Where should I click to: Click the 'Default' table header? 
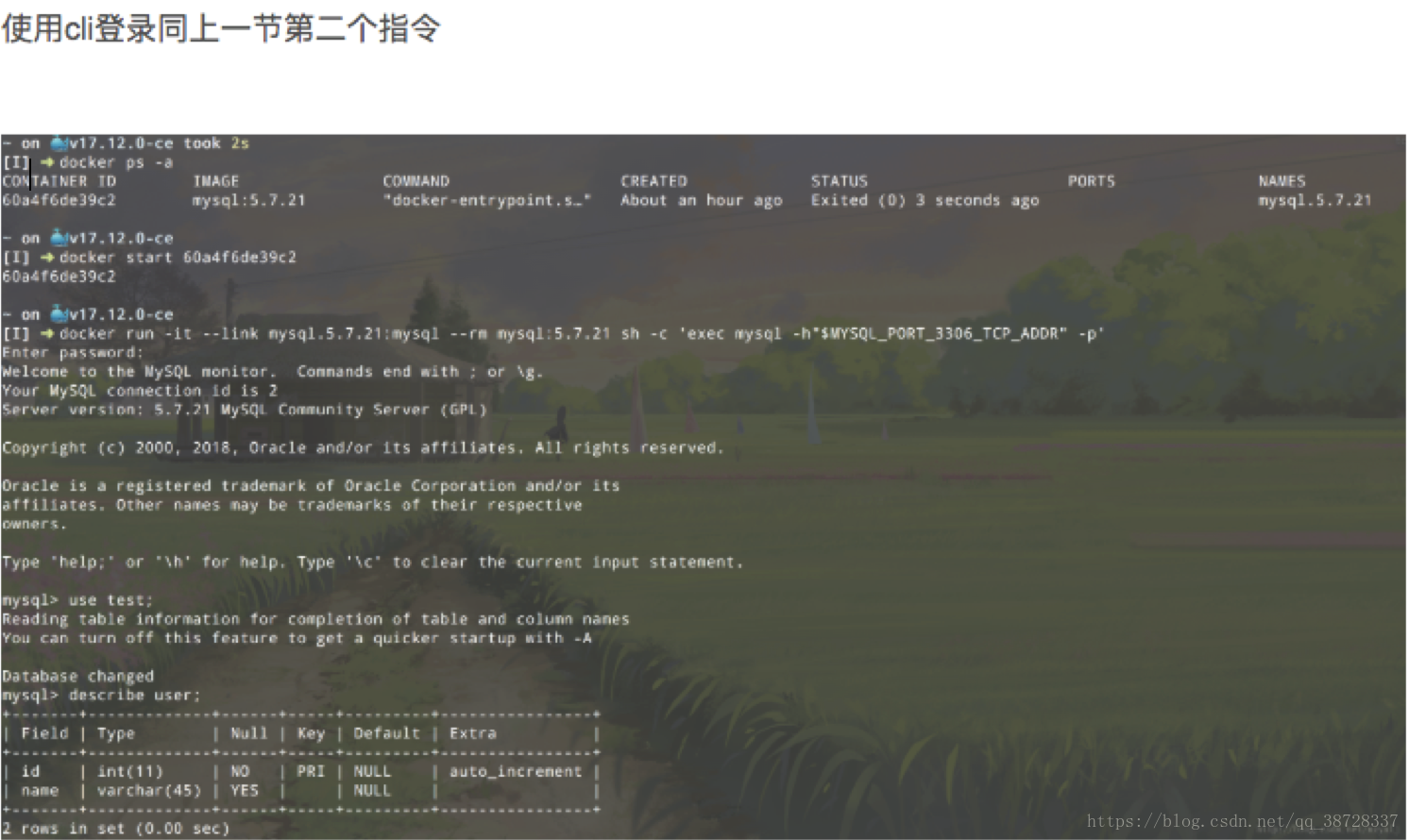[x=387, y=733]
